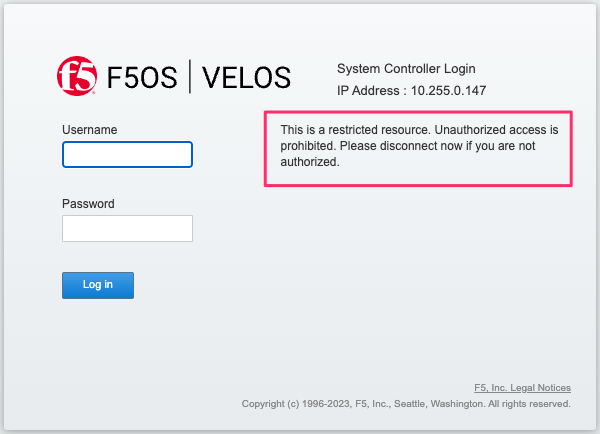The image size is (600, 434).
Task: Click the '1996-2023' years in copyright line
Action: (x=326, y=404)
